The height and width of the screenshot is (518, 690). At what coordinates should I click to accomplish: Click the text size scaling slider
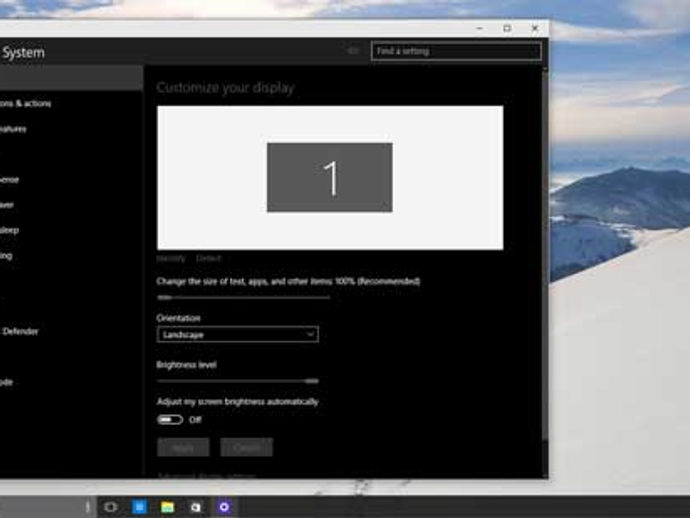[x=243, y=298]
